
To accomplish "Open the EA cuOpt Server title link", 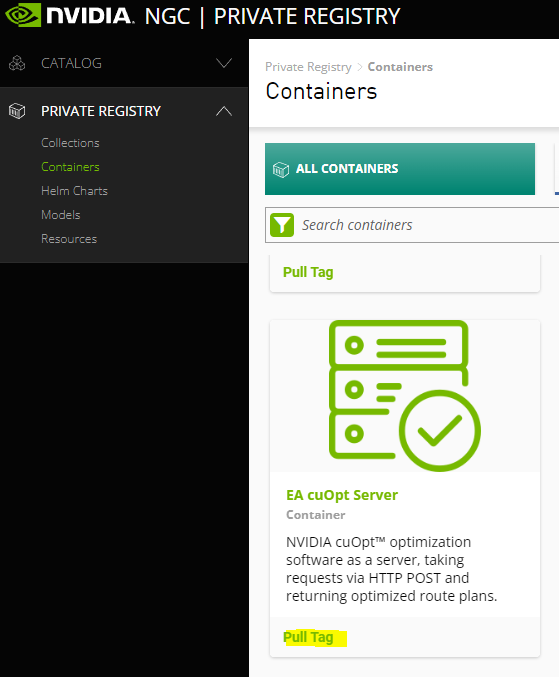I will tap(342, 495).
